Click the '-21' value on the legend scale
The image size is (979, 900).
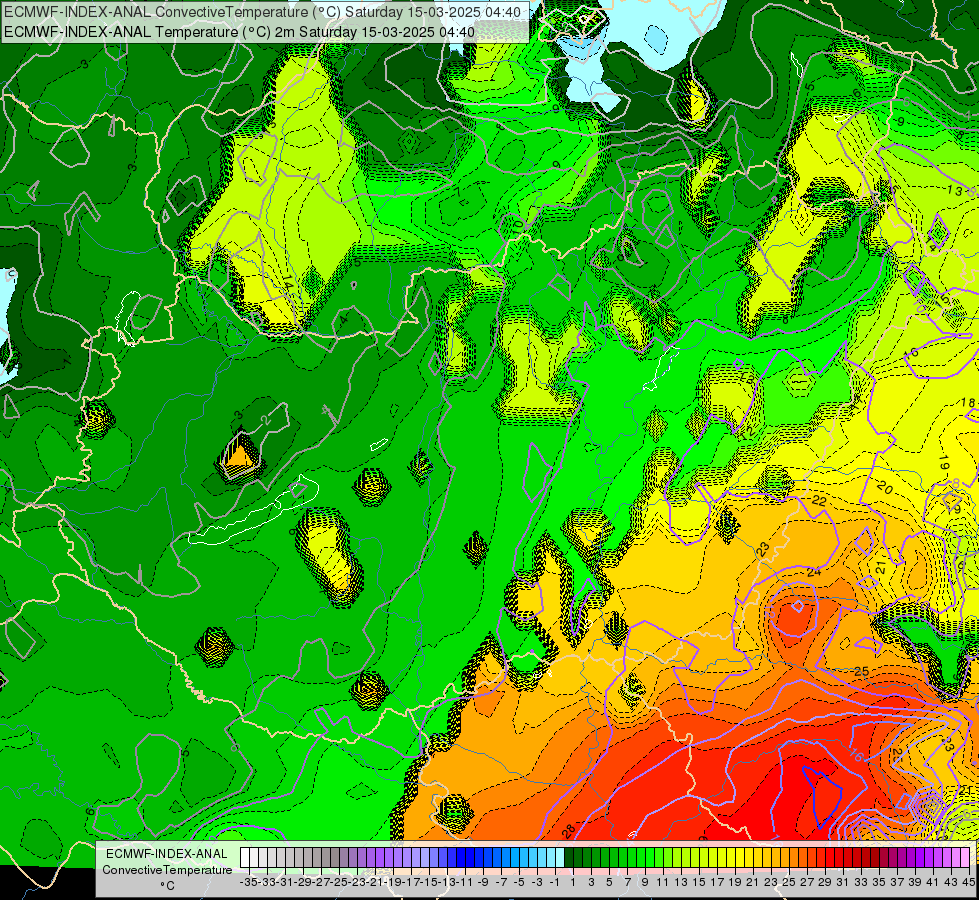coord(375,883)
